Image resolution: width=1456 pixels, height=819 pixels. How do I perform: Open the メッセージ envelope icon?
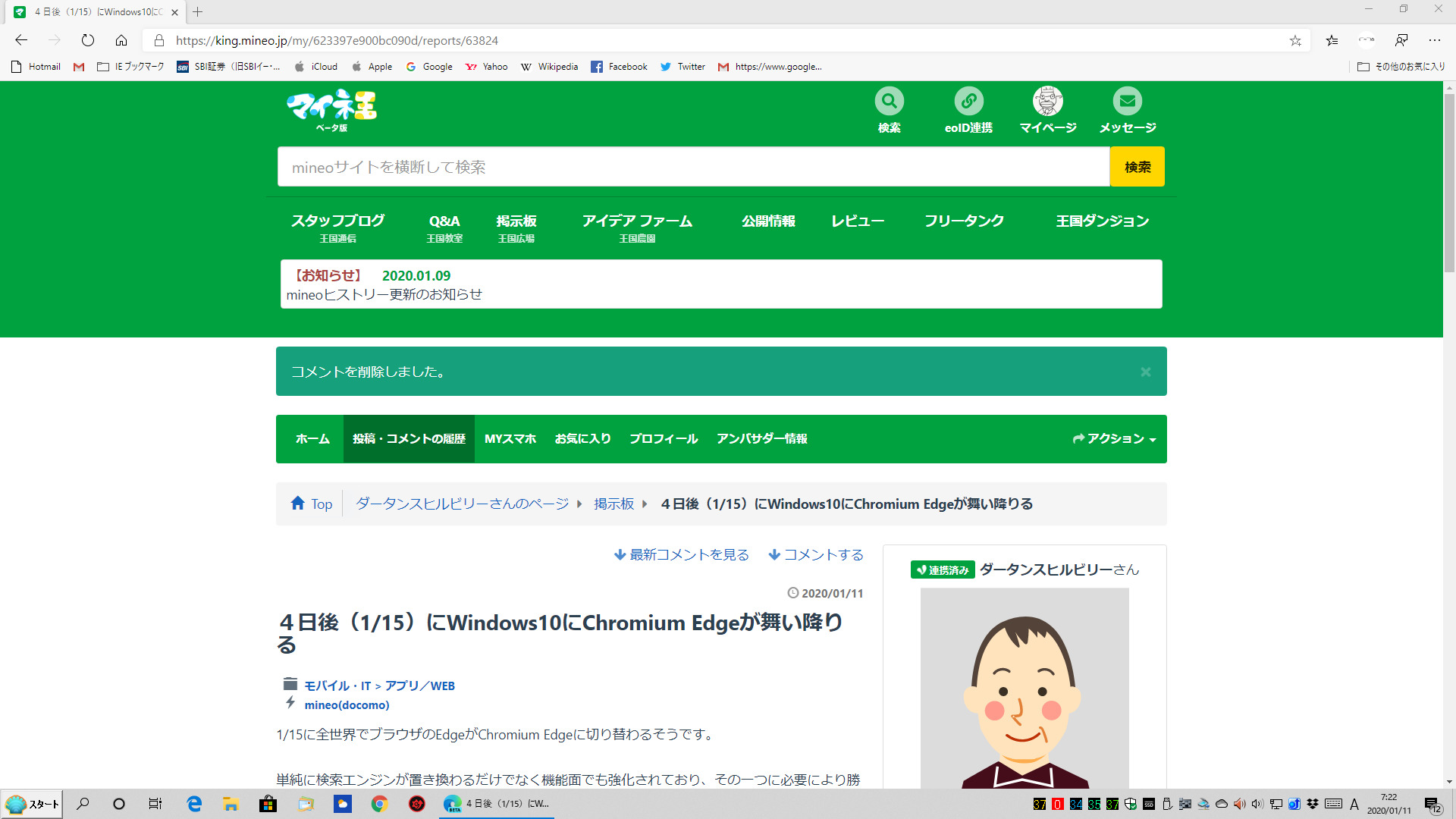1127,101
